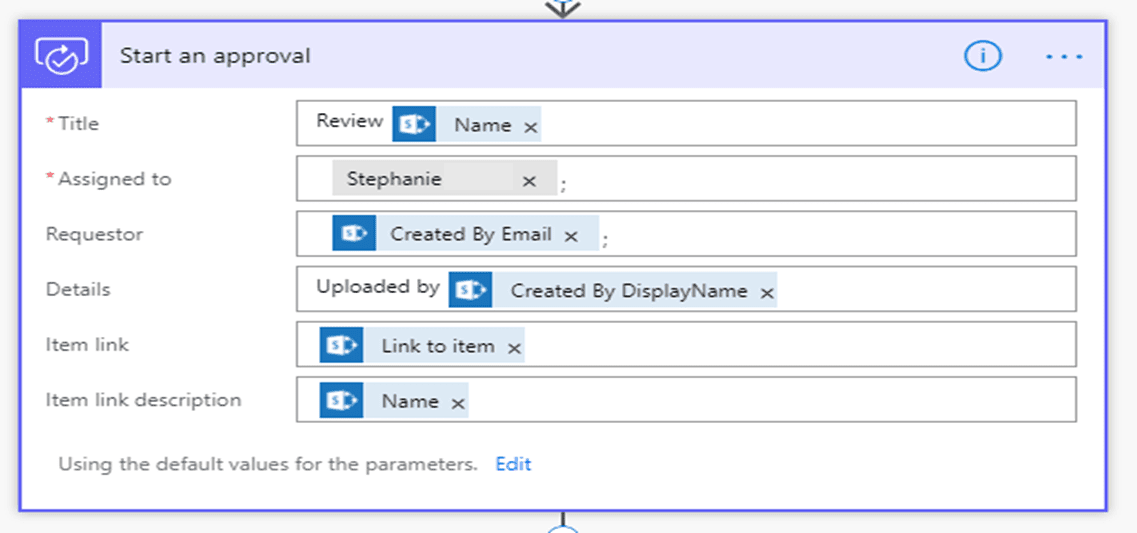This screenshot has height=533, width=1137.
Task: Click inside the Item link input field
Action: click(x=686, y=344)
